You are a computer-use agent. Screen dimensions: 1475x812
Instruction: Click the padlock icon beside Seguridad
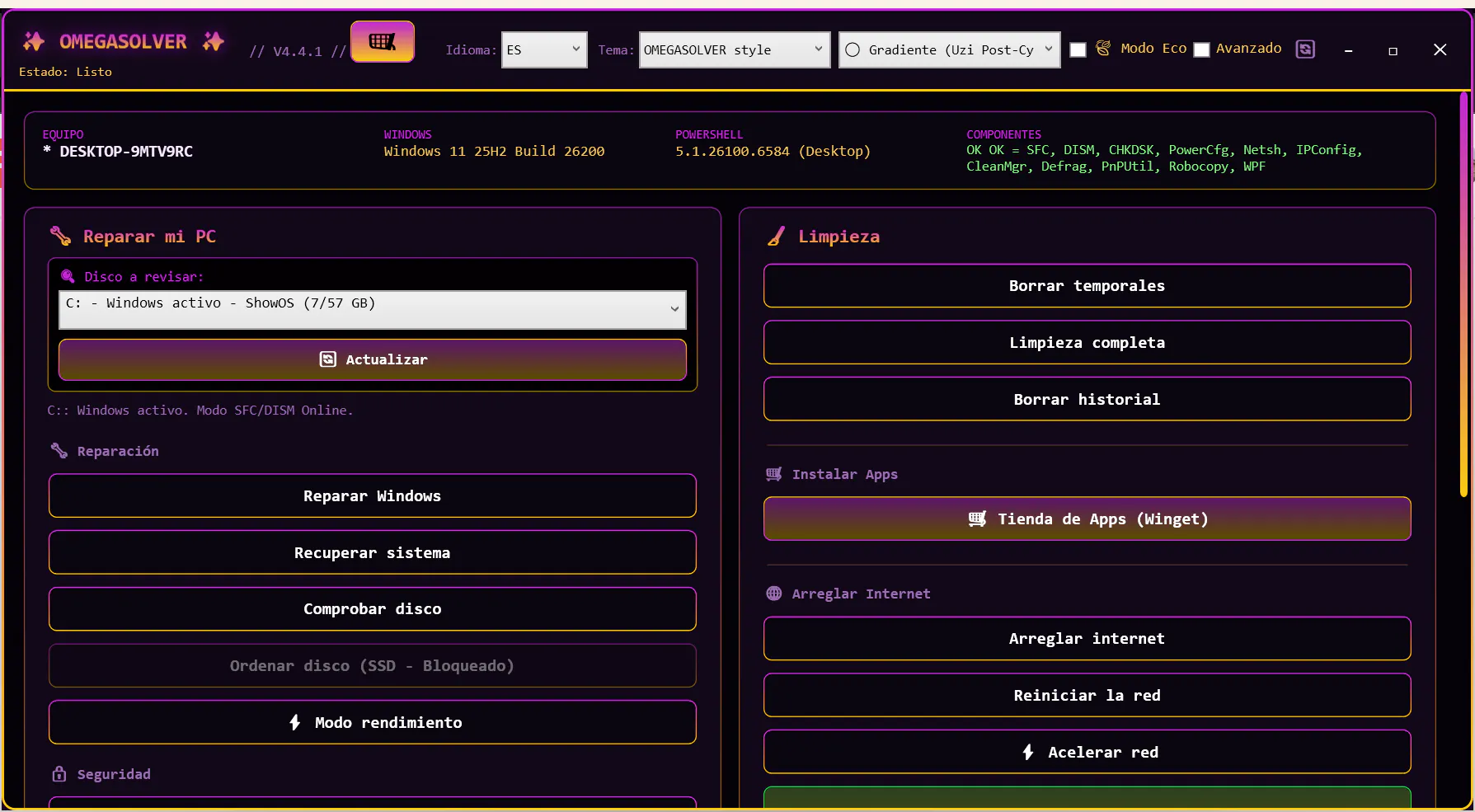(59, 774)
